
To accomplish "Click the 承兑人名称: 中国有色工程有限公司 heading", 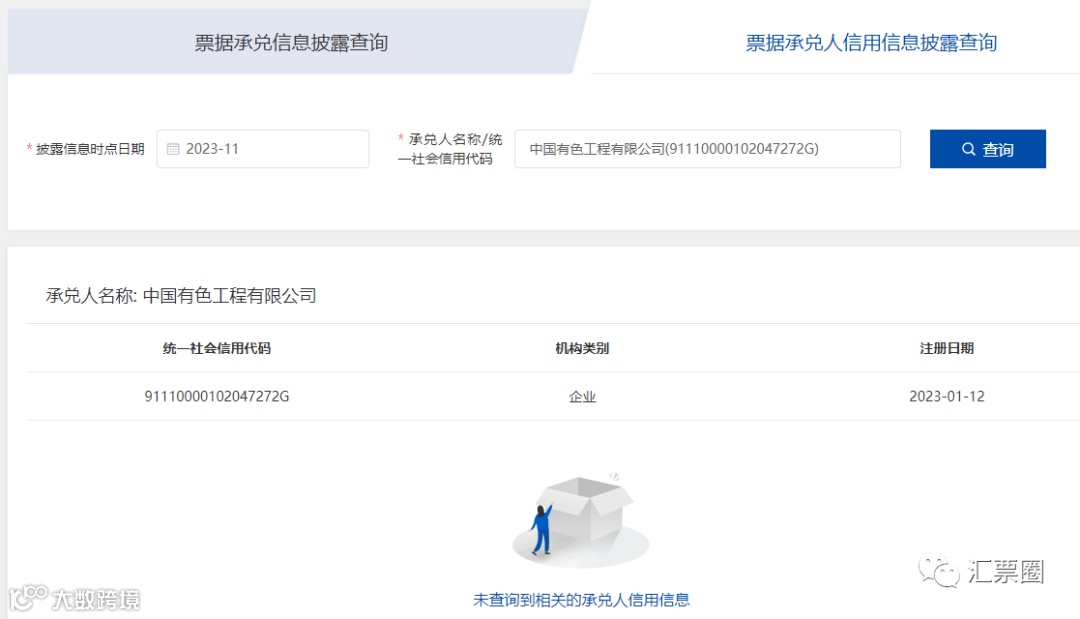I will pos(181,296).
